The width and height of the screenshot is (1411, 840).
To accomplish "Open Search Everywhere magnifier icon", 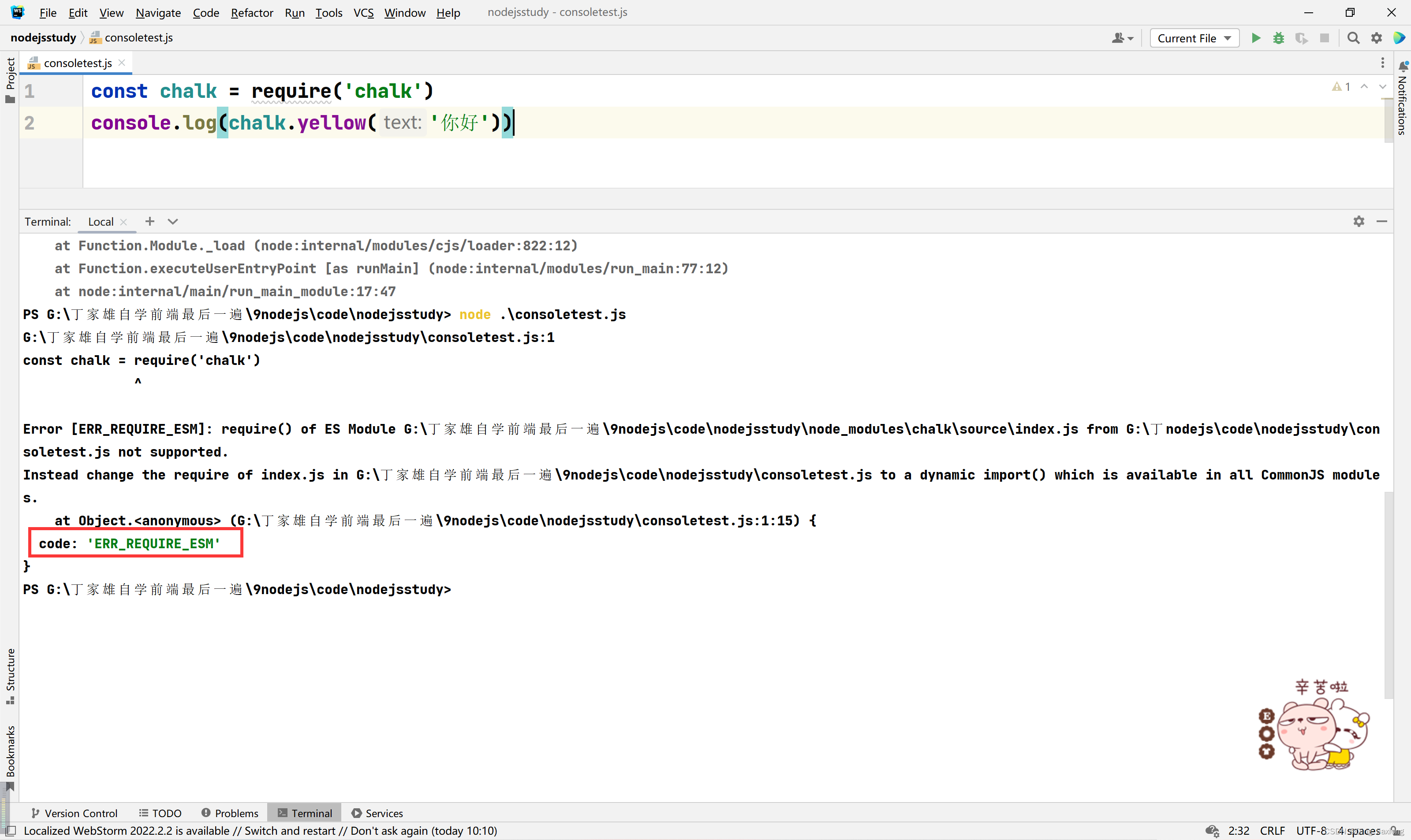I will (1353, 38).
